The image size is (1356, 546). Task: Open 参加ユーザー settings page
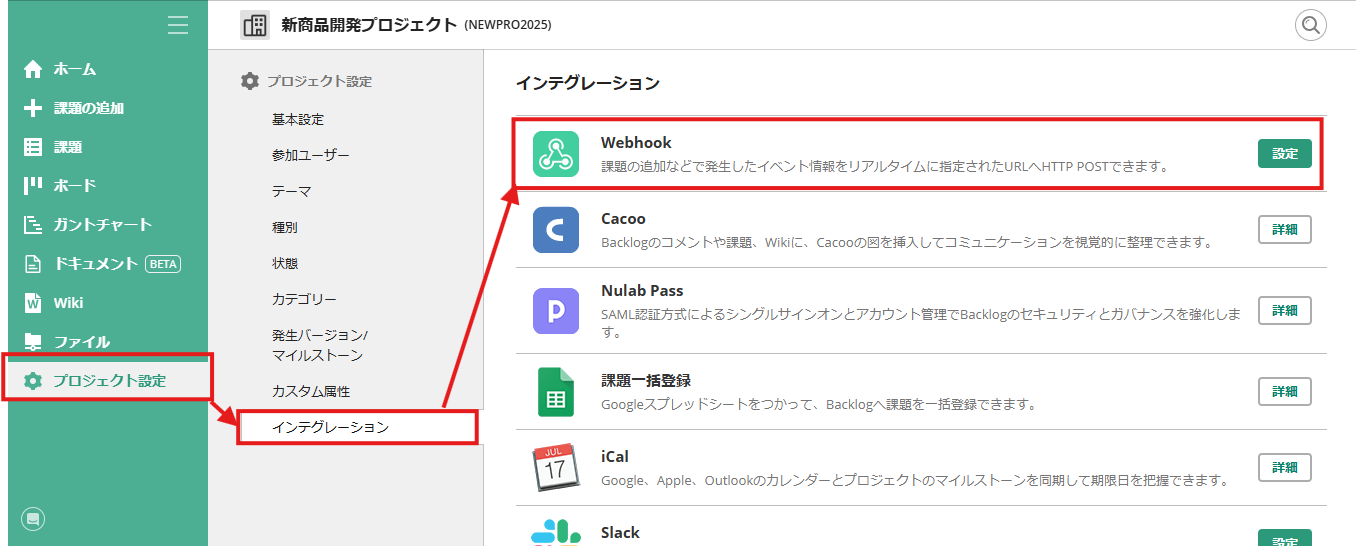311,155
